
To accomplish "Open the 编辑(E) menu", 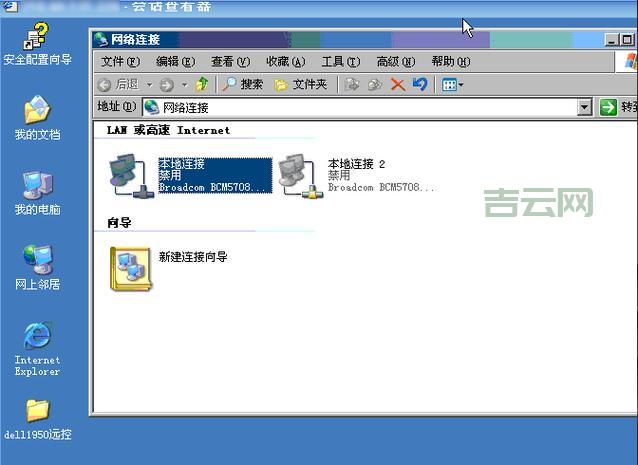I will (x=175, y=61).
